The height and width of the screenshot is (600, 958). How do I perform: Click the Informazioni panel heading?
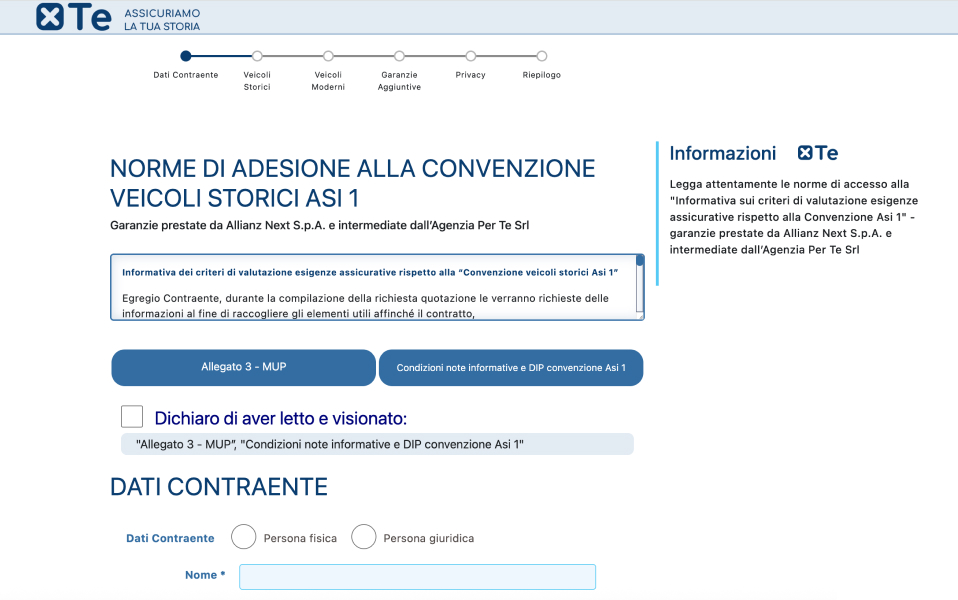(722, 153)
